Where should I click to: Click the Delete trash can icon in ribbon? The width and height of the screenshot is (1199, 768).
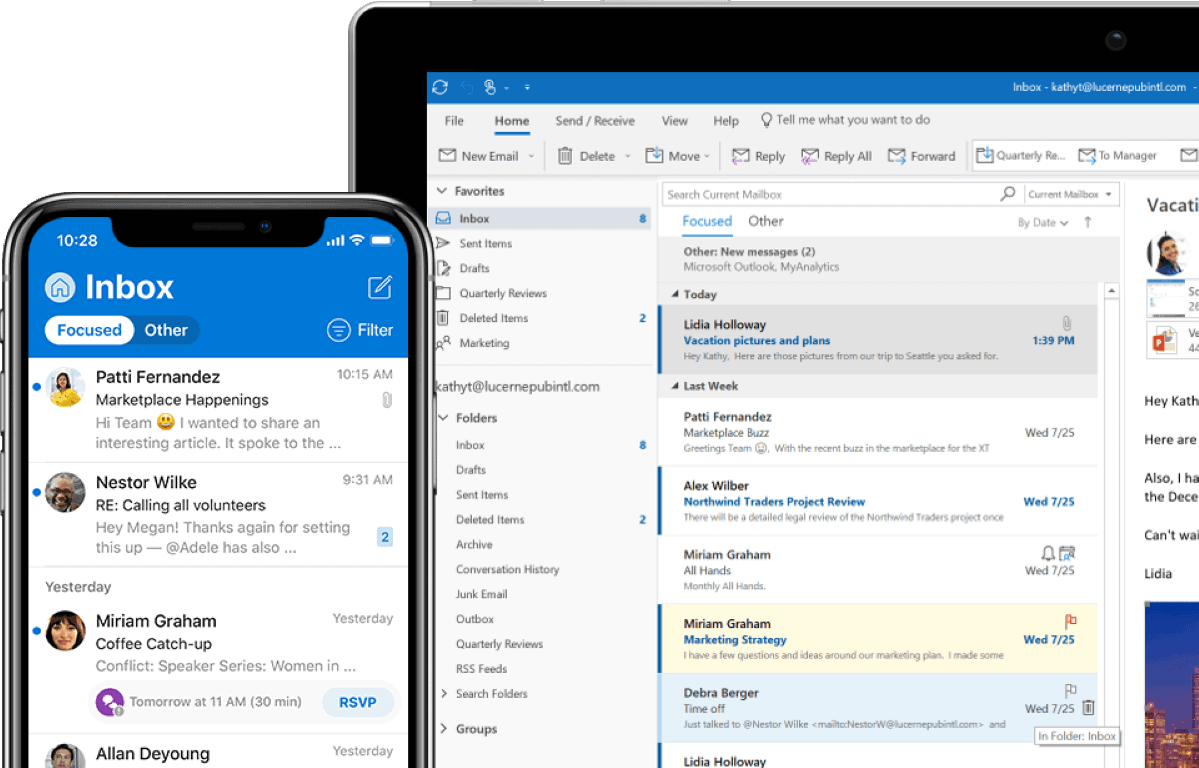click(565, 156)
